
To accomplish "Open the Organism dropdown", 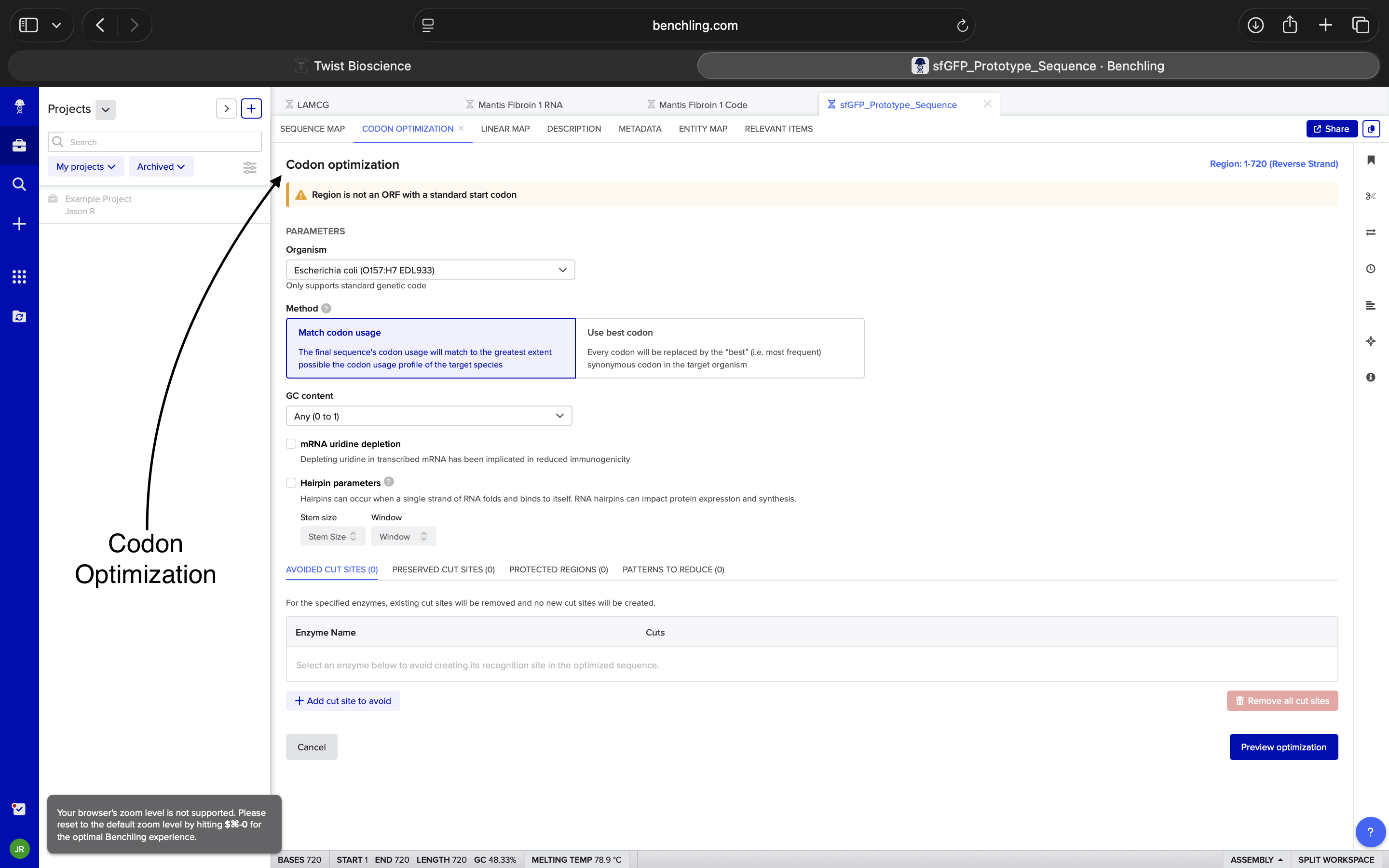I will pyautogui.click(x=430, y=270).
